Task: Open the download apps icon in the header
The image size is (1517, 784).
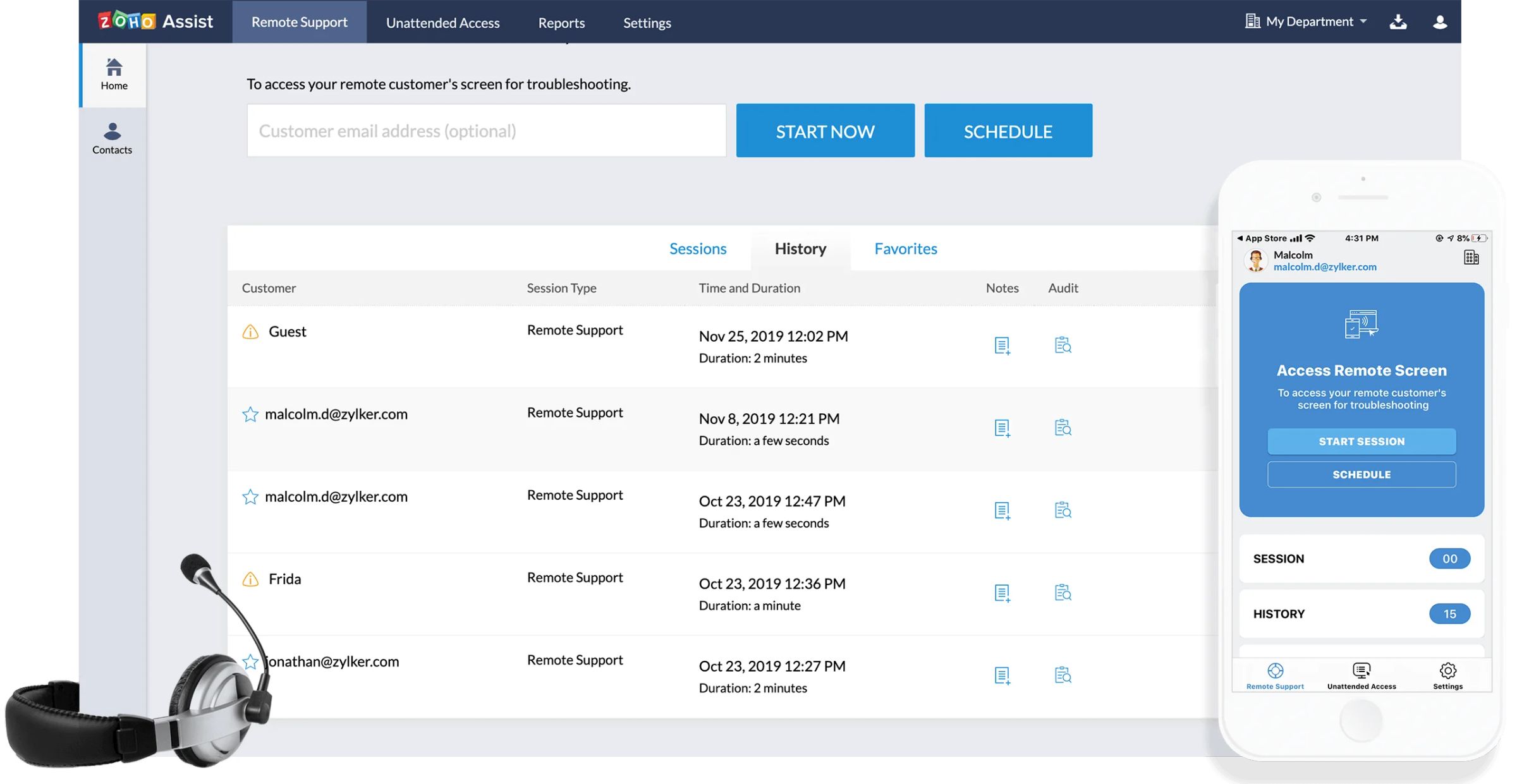Action: click(1398, 21)
